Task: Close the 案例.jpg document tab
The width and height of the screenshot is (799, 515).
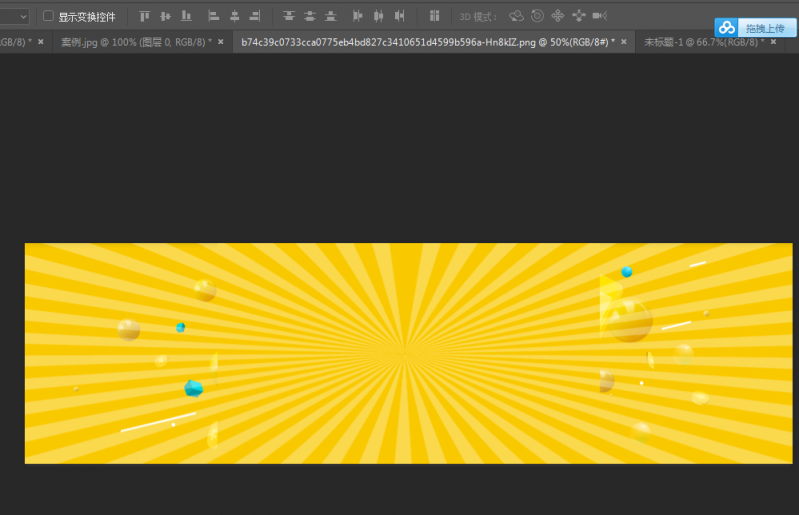Action: [222, 42]
